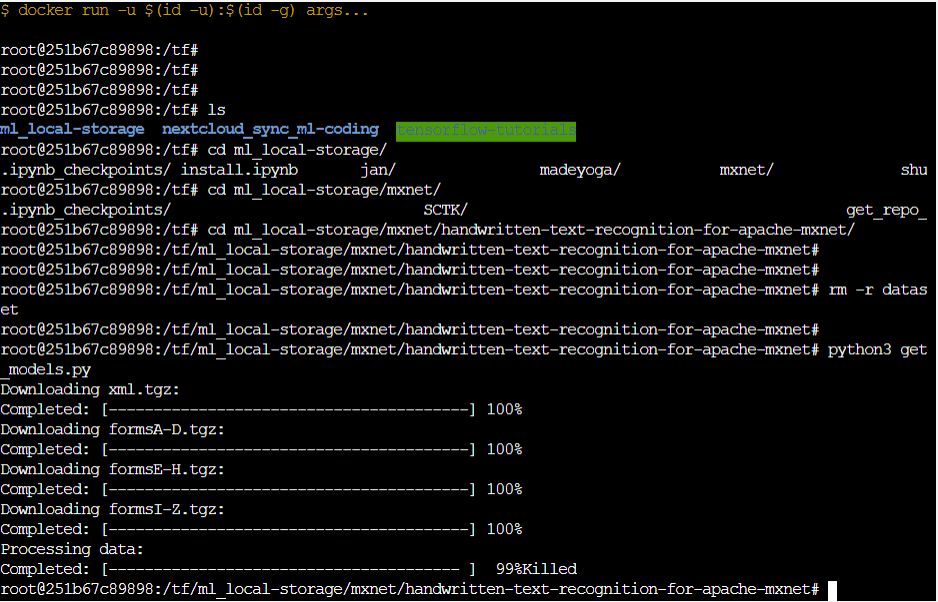Click the madeyoga/ directory entry
Screen dimensions: 938x602
pyautogui.click(x=578, y=169)
